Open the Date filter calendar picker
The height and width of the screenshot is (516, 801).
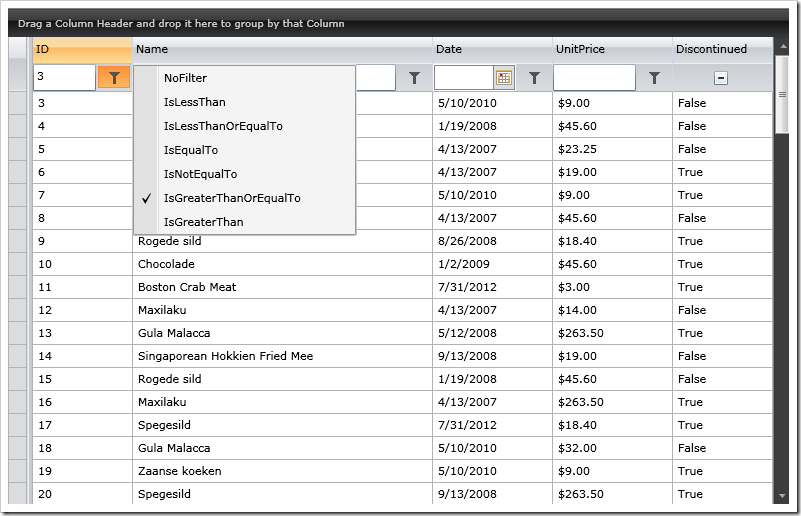tap(504, 78)
